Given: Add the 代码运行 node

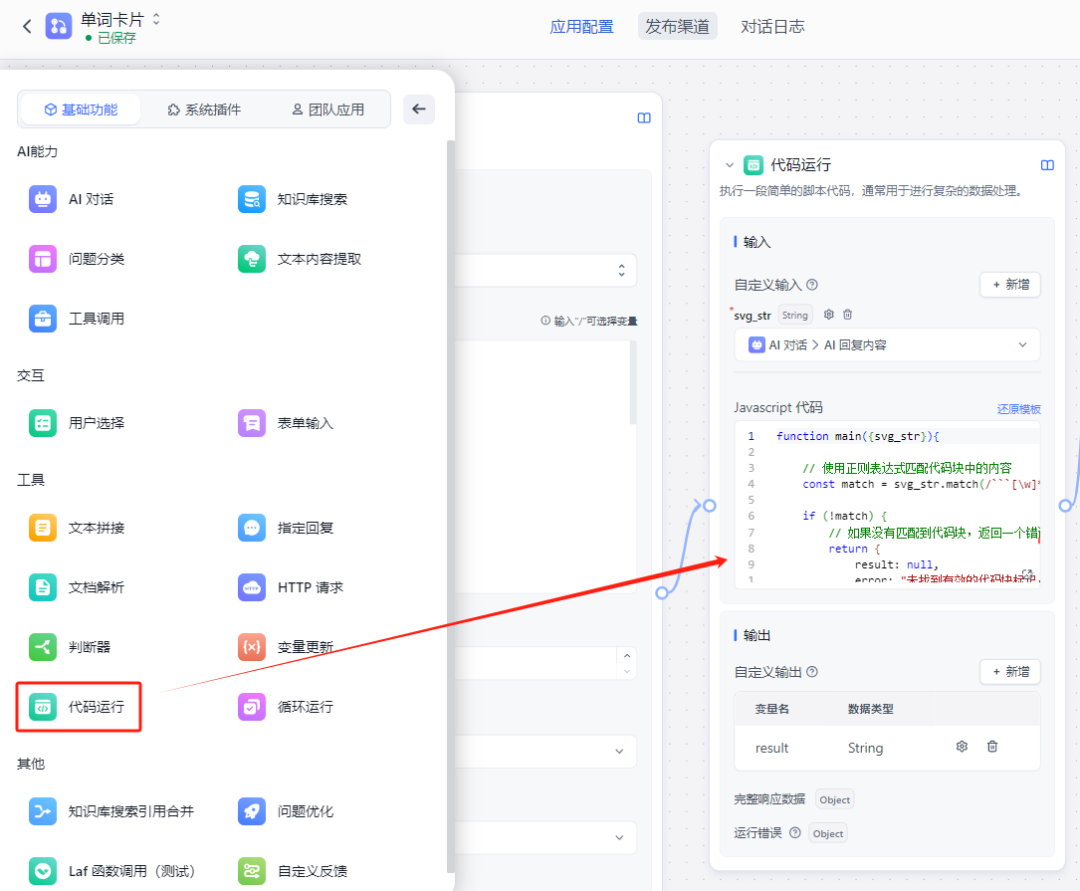Looking at the screenshot, I should (77, 707).
